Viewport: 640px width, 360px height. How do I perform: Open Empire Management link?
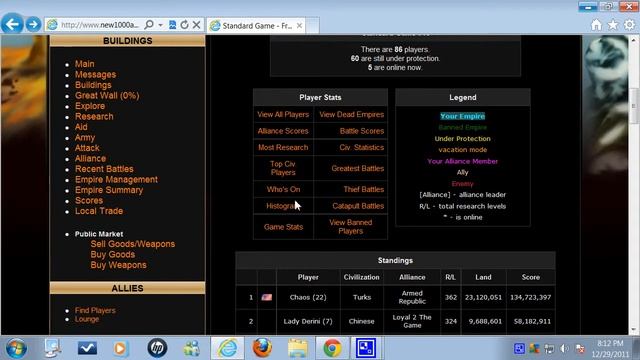[116, 180]
